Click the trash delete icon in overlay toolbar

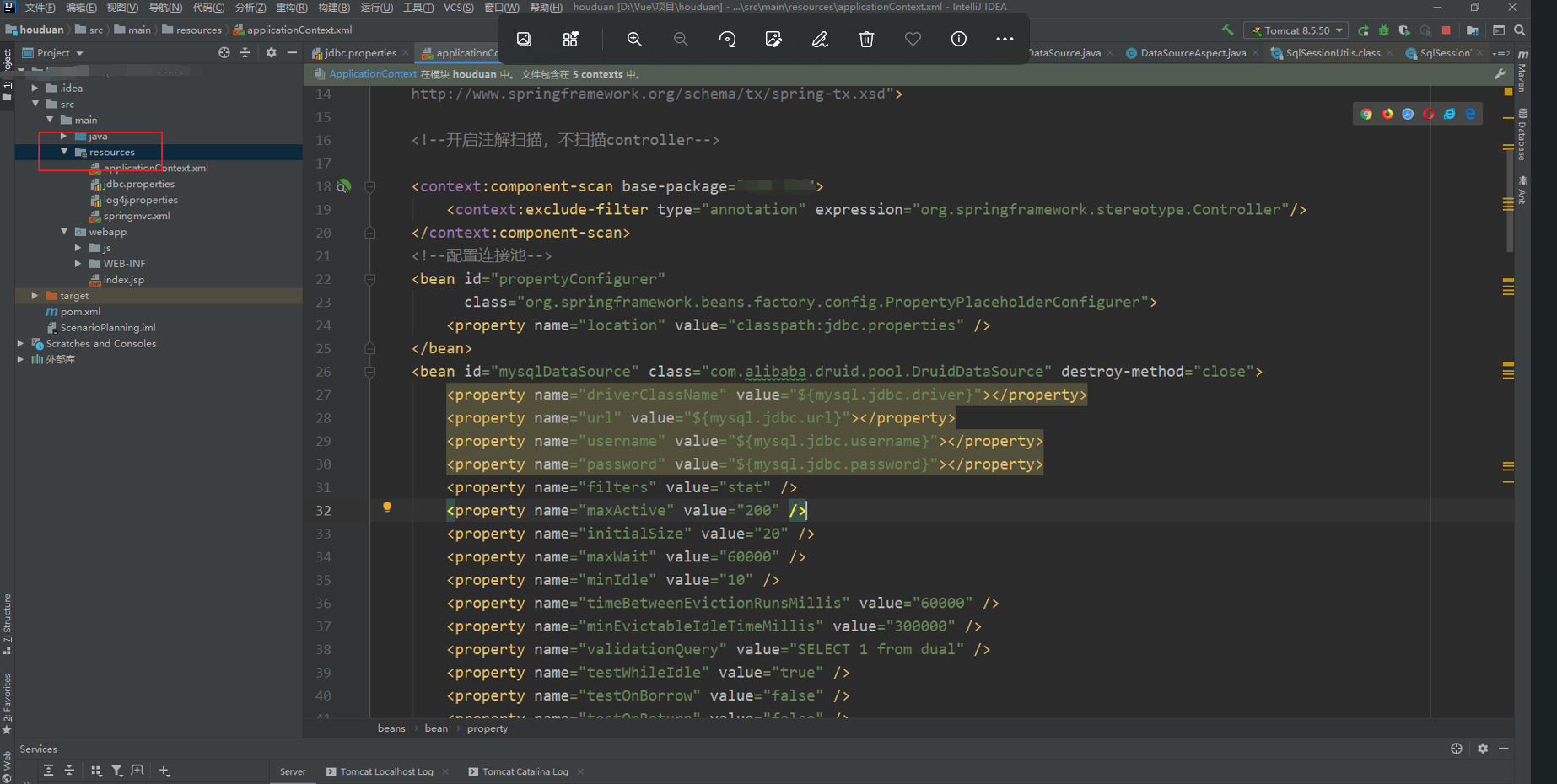click(866, 39)
